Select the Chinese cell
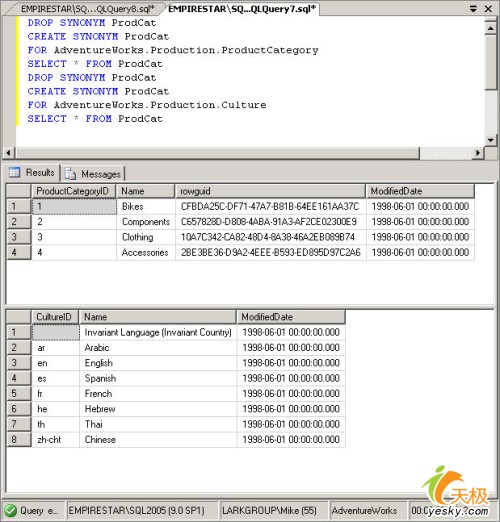The height and width of the screenshot is (522, 500). (158, 440)
